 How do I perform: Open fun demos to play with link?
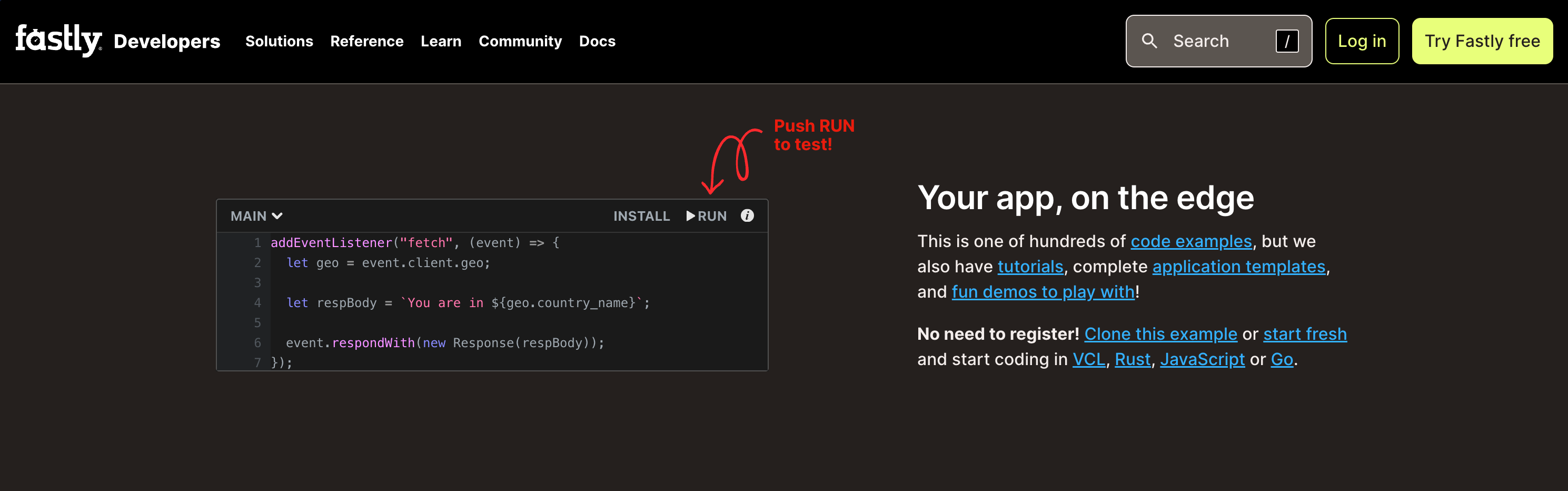coord(1043,292)
